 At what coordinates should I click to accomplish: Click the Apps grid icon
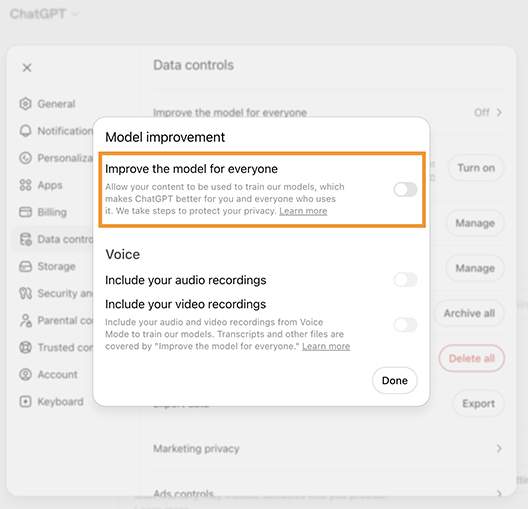coord(26,185)
